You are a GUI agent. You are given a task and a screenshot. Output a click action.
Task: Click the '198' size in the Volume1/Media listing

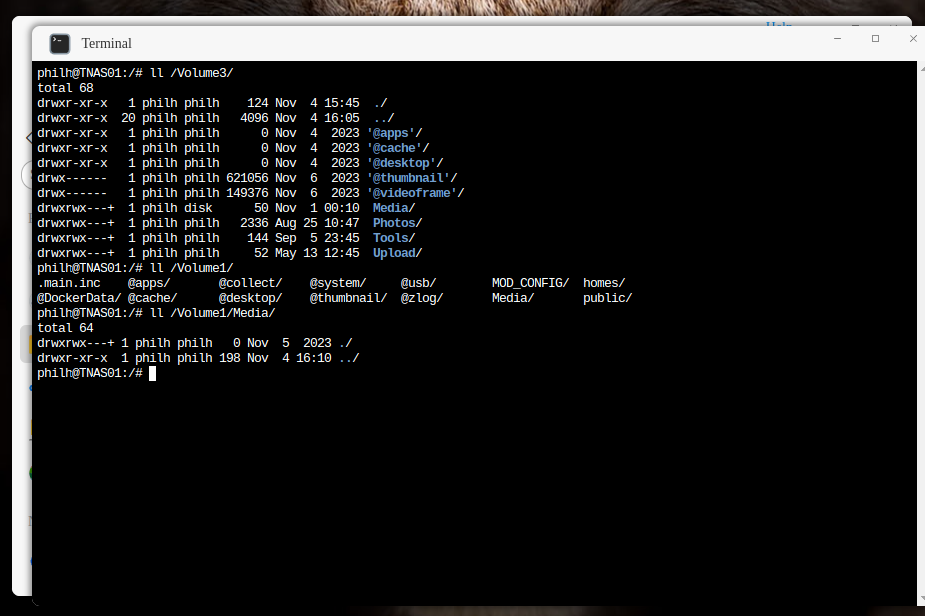click(x=229, y=358)
